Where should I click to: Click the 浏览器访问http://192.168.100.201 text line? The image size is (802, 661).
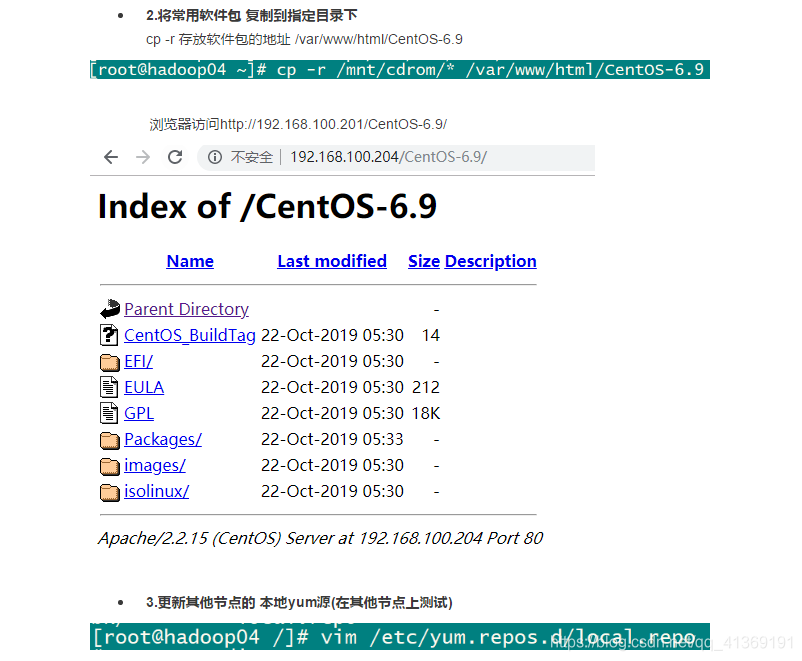tap(298, 124)
